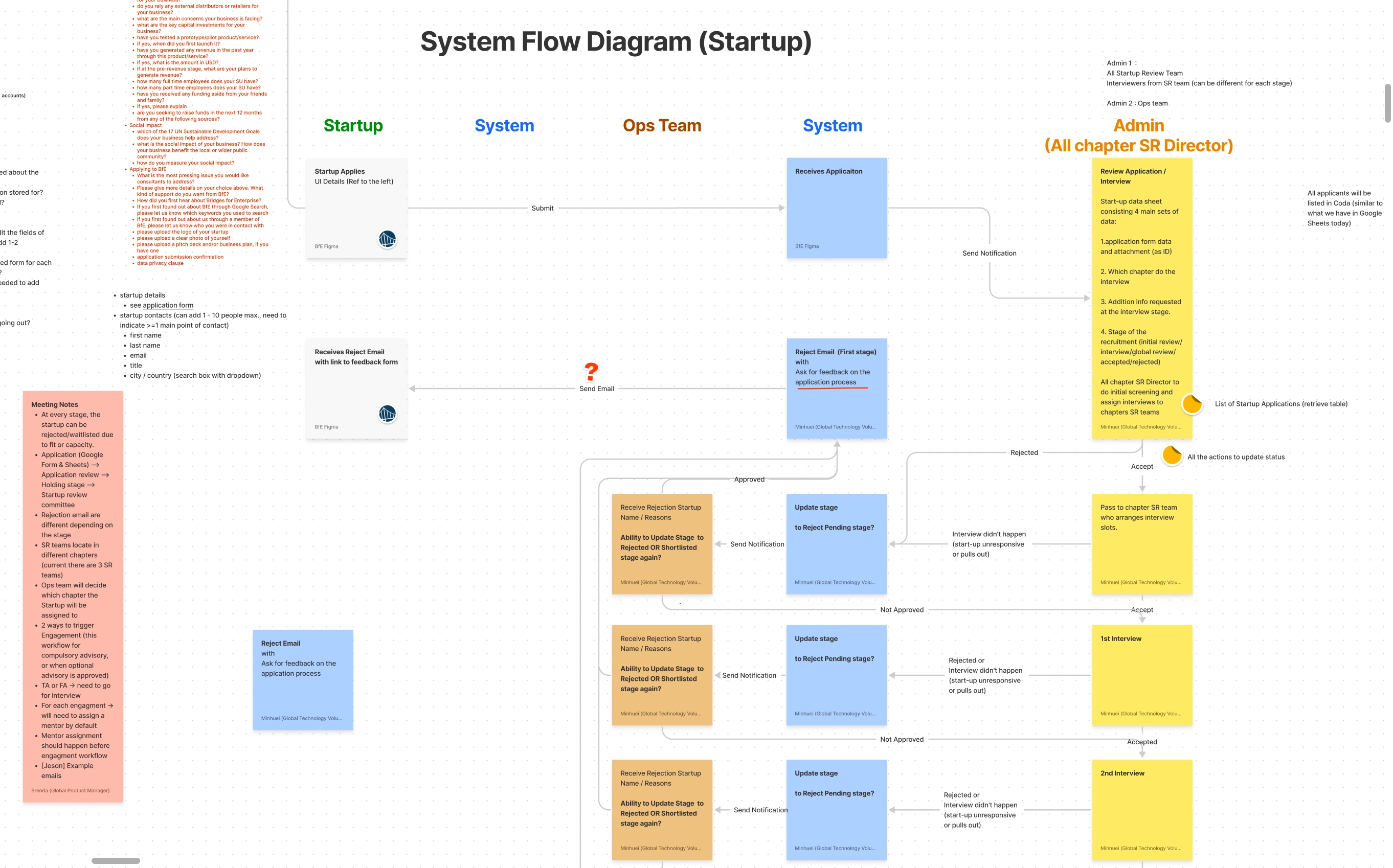1393x868 pixels.
Task: Click the Approved connector label
Action: pos(749,479)
